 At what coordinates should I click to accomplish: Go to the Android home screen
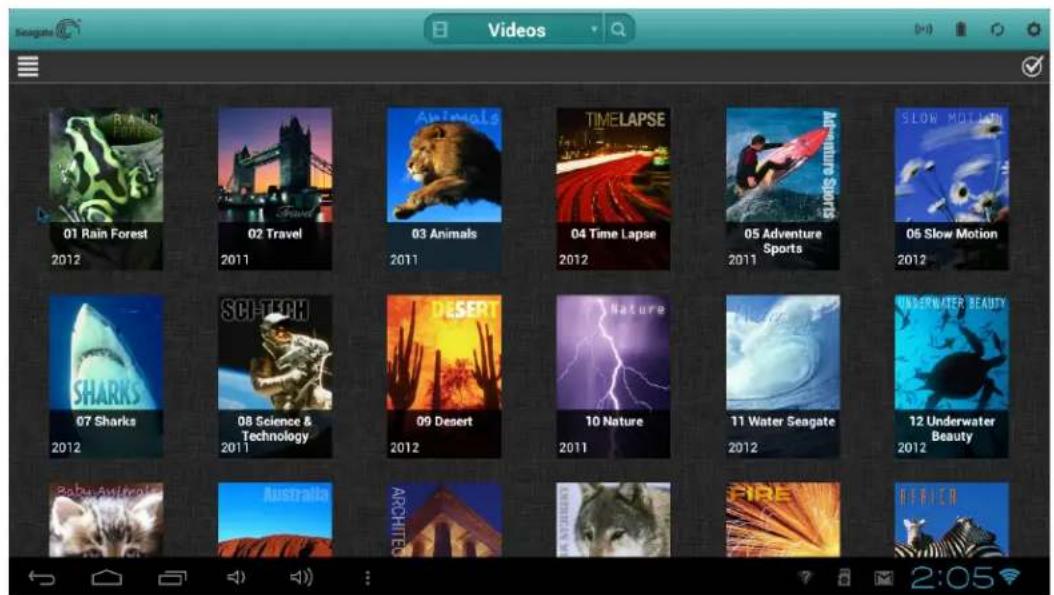[107, 578]
